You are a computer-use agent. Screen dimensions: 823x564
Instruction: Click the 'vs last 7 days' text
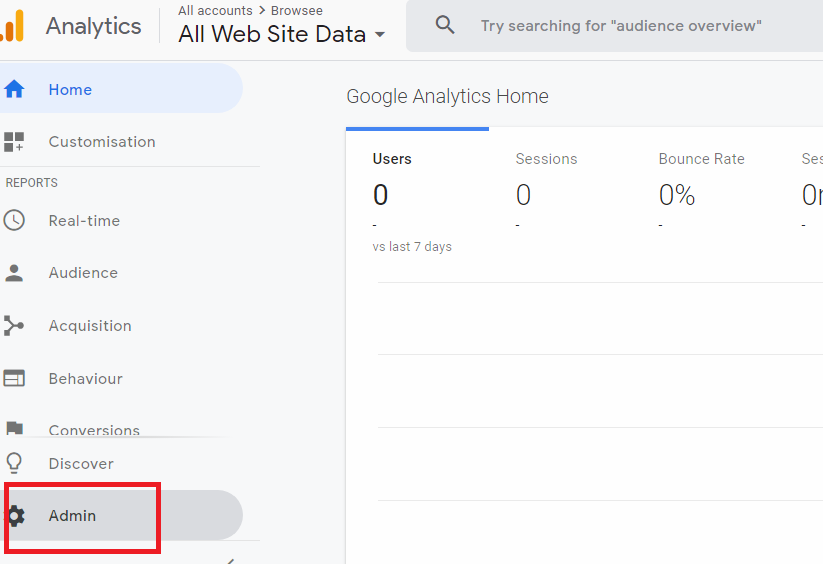click(x=412, y=246)
